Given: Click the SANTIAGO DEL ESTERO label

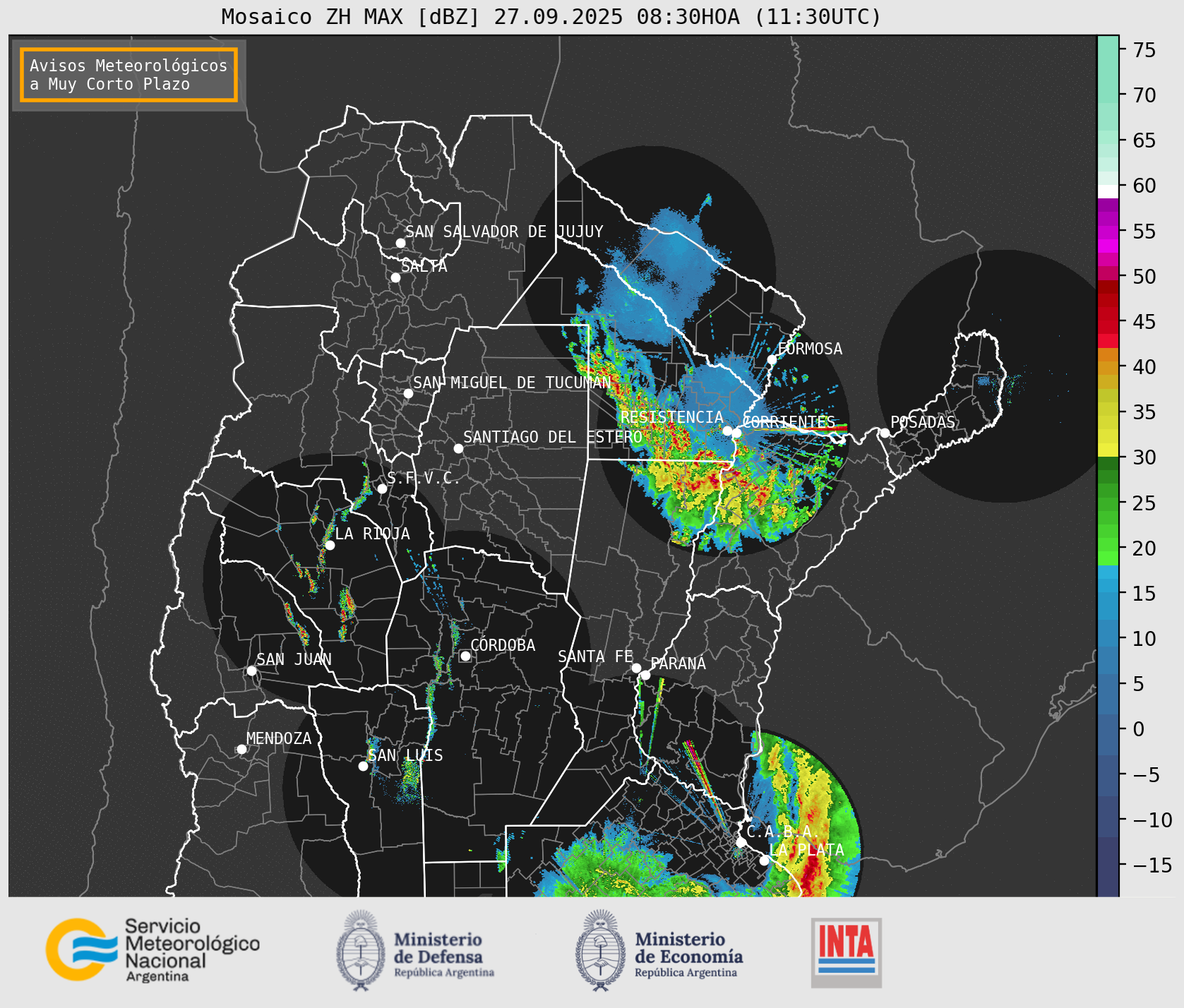Looking at the screenshot, I should [553, 437].
